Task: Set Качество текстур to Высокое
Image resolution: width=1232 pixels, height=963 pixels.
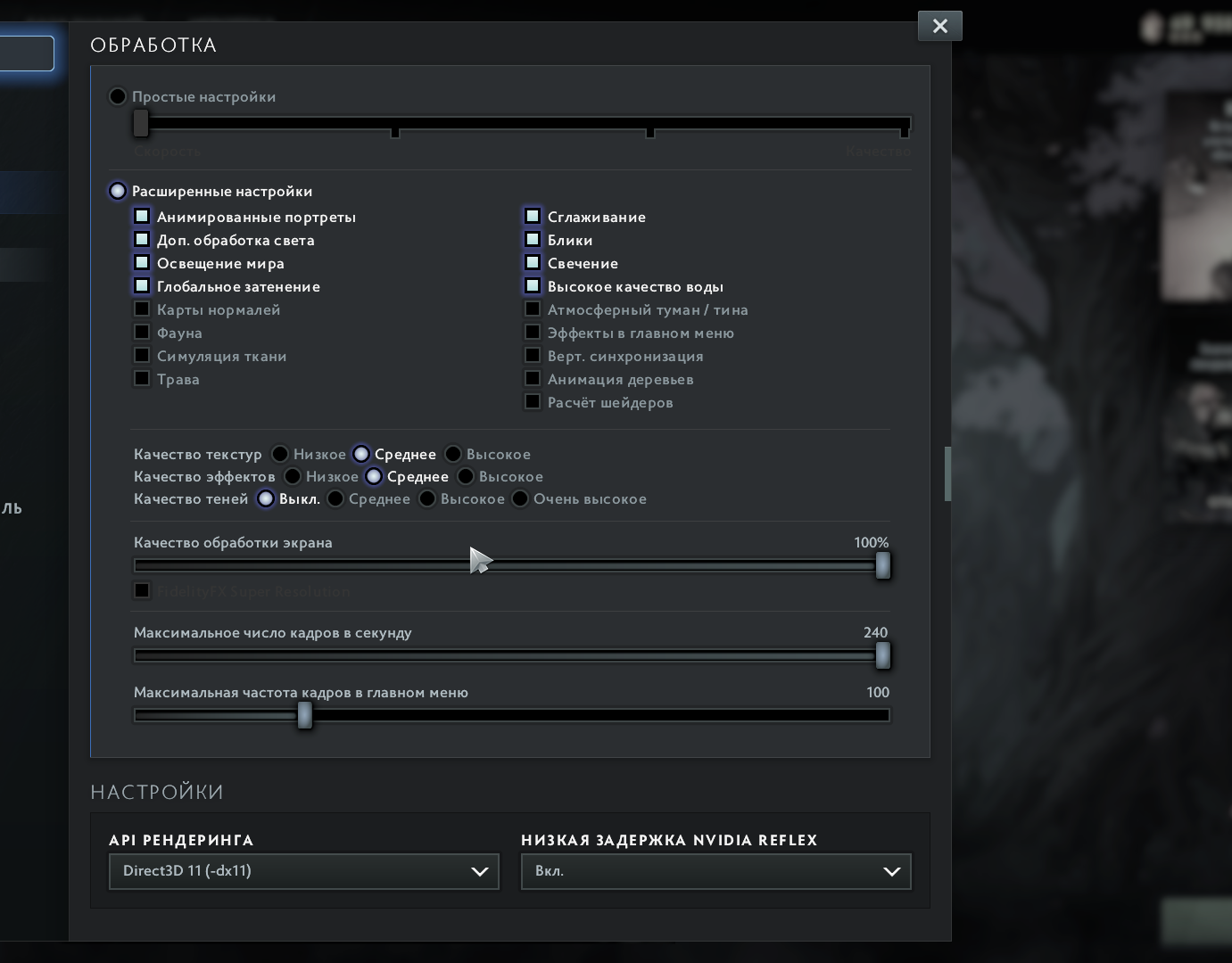Action: (453, 454)
